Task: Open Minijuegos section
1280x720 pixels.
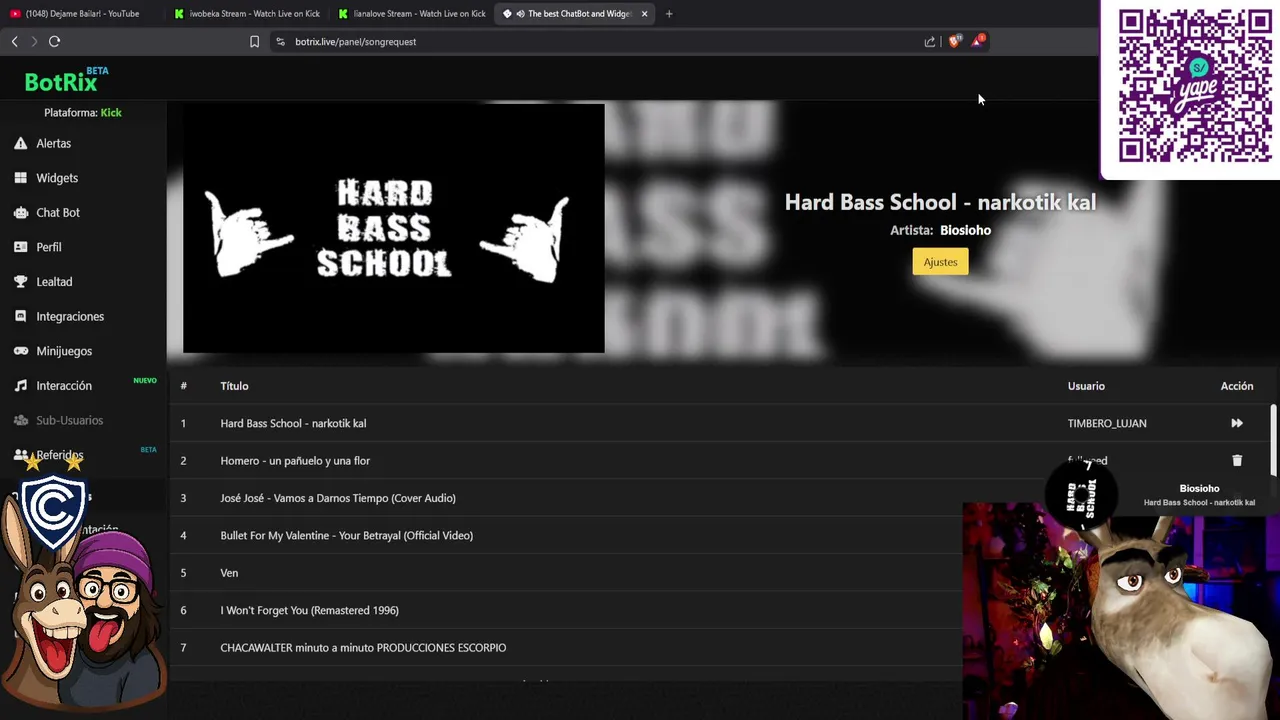Action: pos(64,351)
